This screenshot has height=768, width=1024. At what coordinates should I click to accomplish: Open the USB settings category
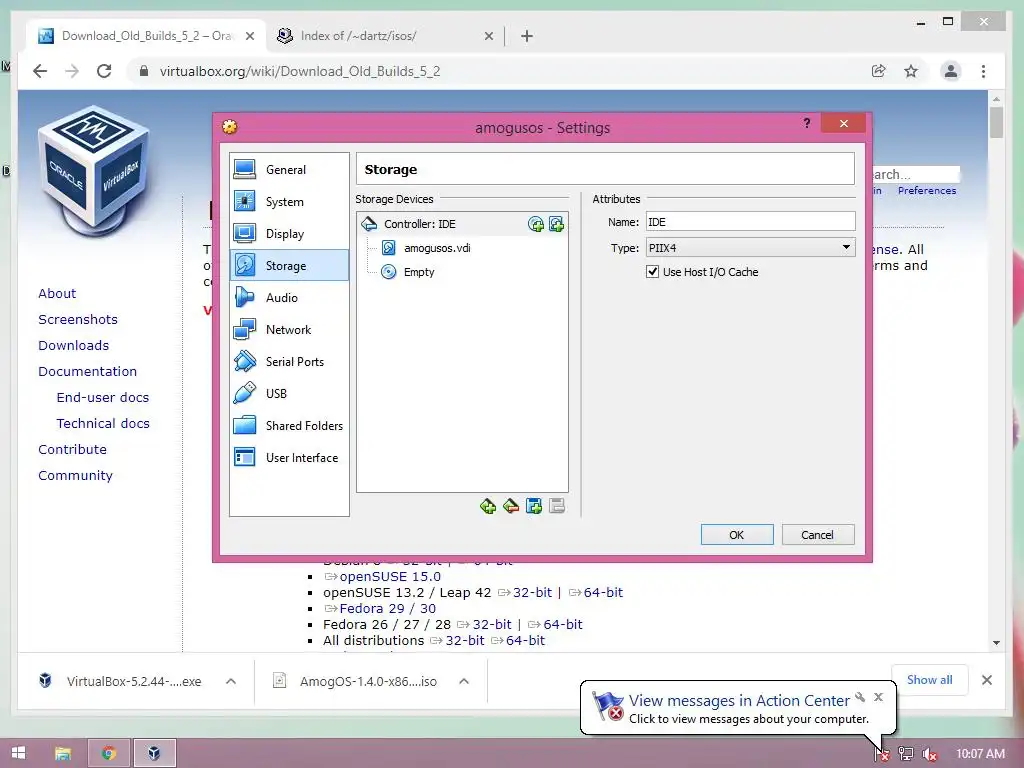289,394
